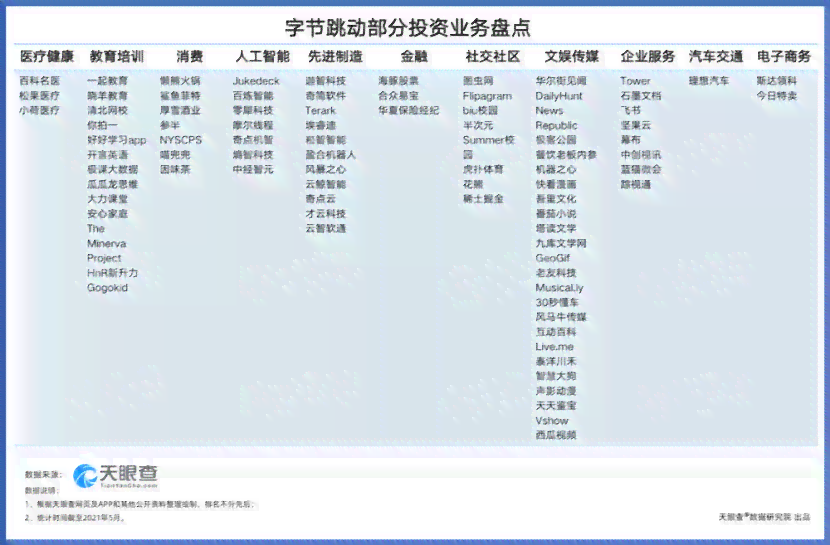This screenshot has width=830, height=545.
Task: Click the entry 坚果云
Action: 636,125
